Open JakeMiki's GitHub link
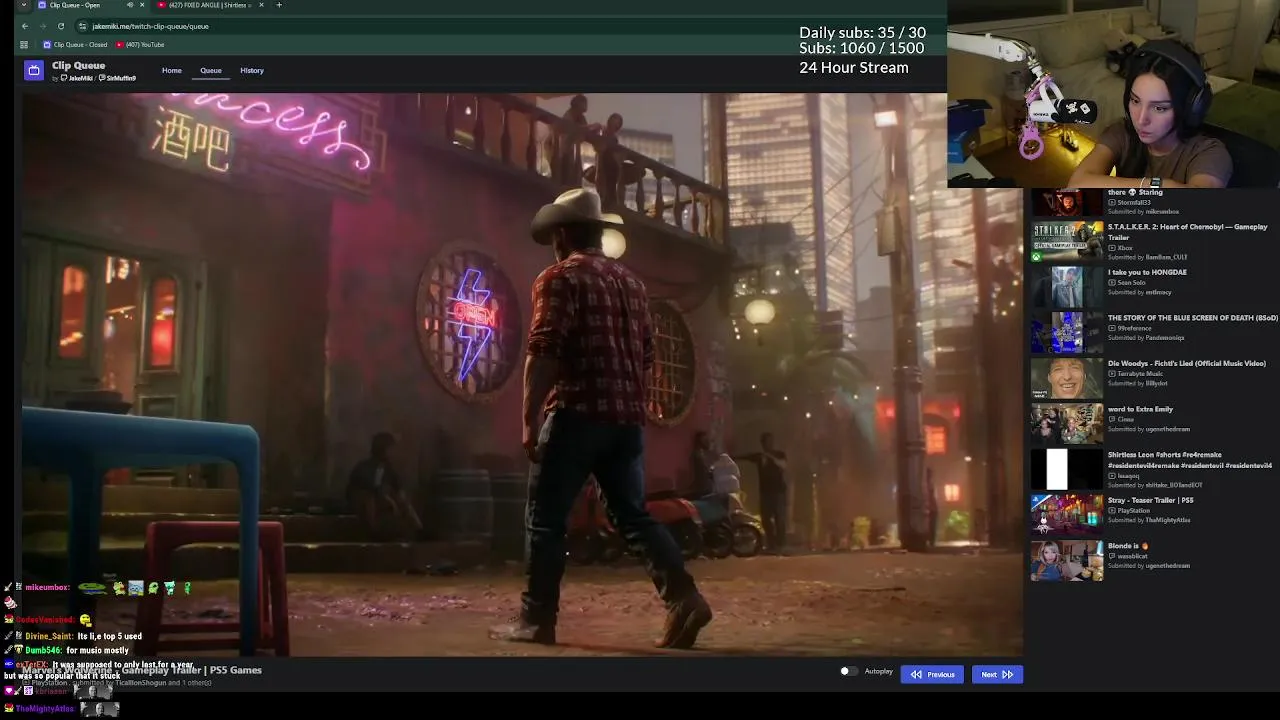The height and width of the screenshot is (720, 1280). [x=79, y=78]
